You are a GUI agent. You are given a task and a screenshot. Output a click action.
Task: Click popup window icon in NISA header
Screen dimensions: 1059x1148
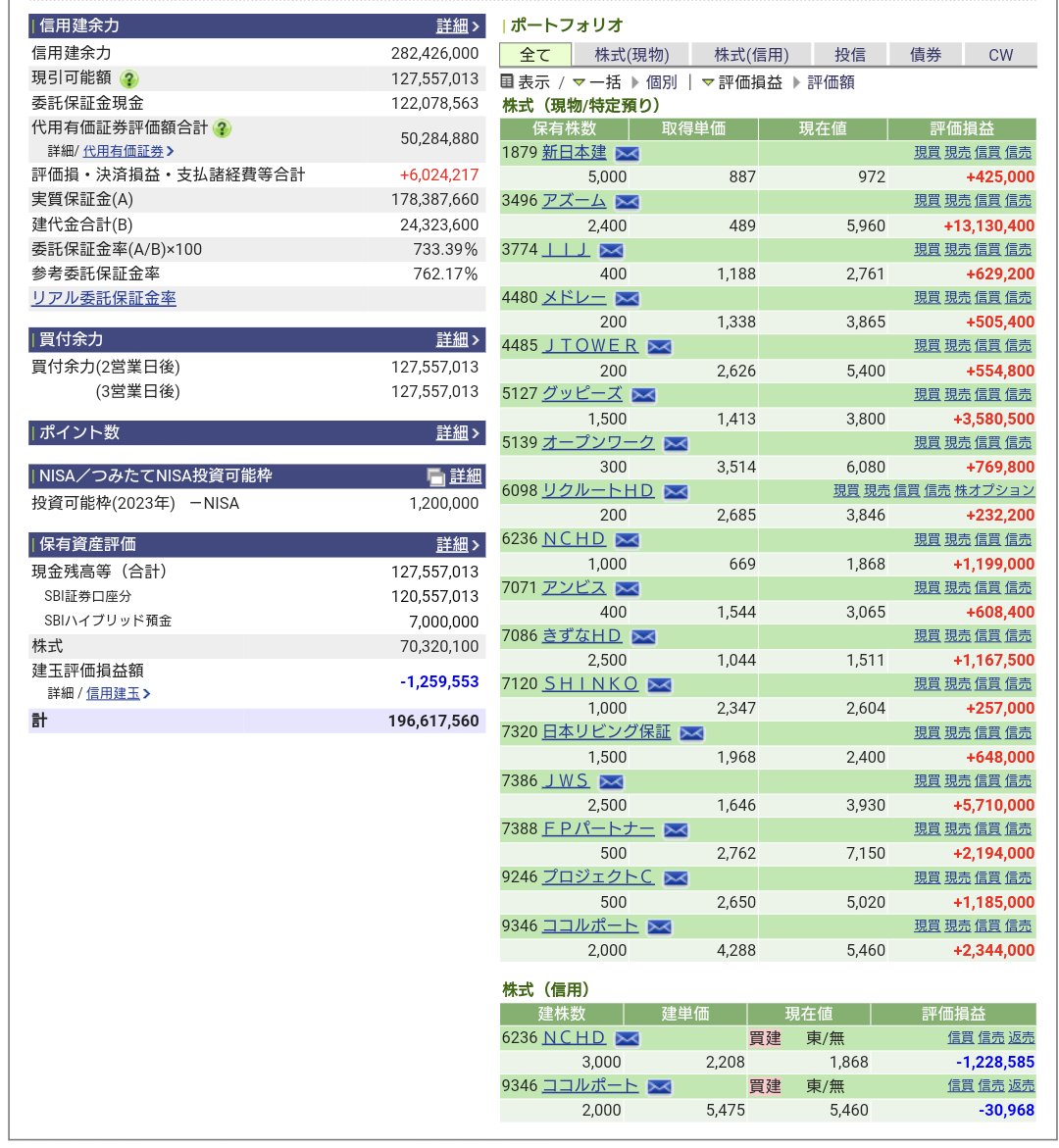435,477
